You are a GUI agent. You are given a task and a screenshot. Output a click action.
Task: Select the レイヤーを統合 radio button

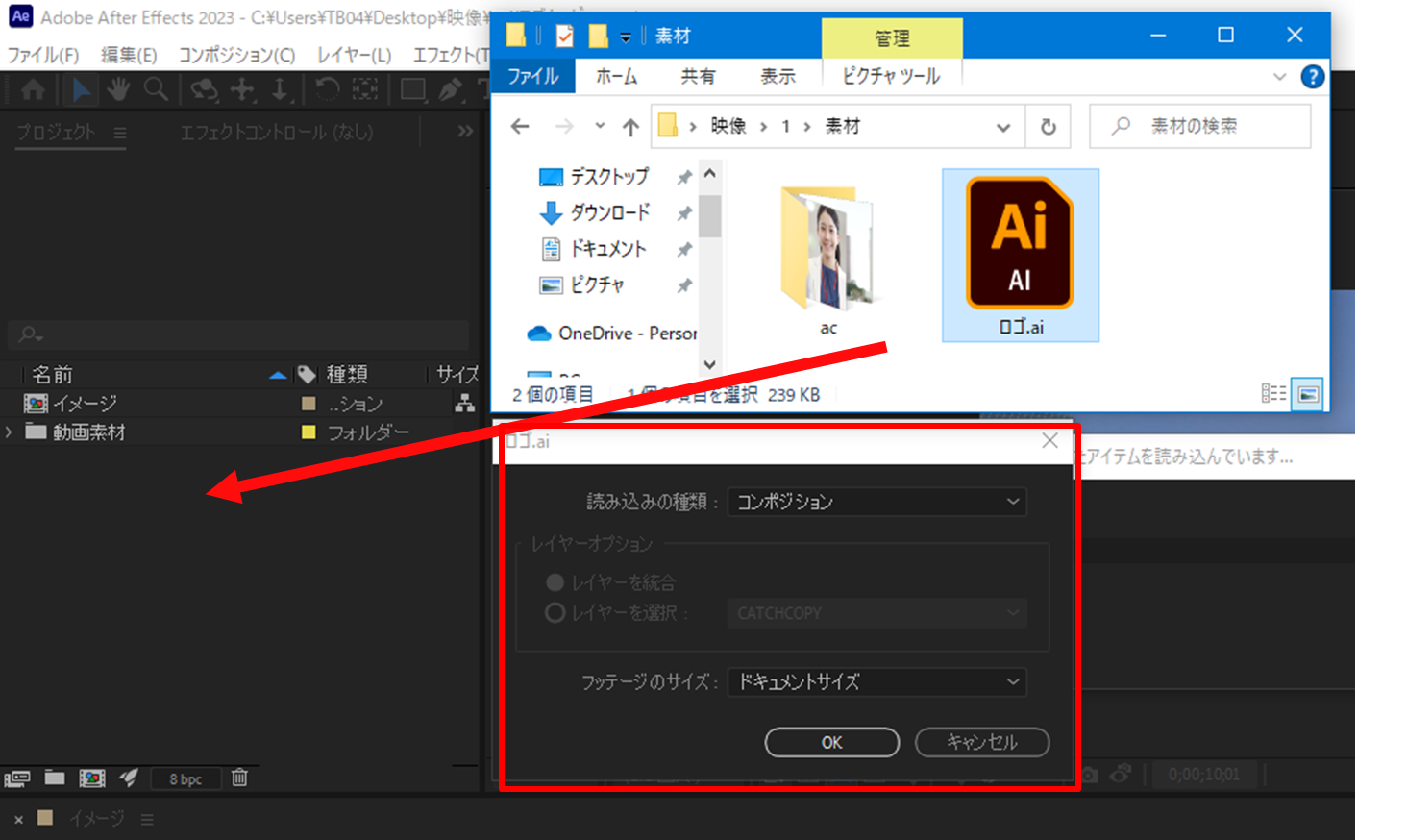(555, 582)
